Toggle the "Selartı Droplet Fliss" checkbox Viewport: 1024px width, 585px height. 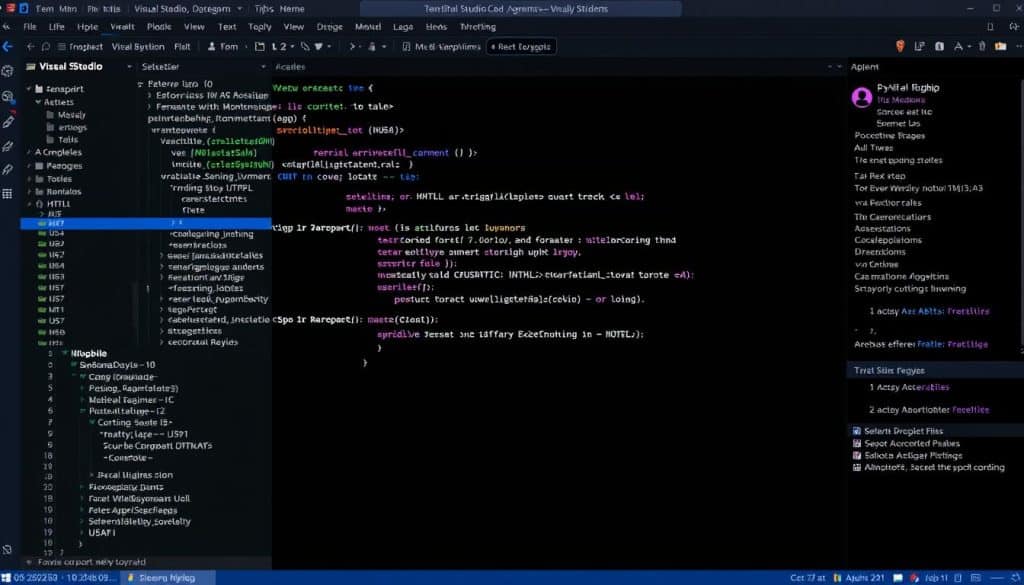pyautogui.click(x=857, y=431)
